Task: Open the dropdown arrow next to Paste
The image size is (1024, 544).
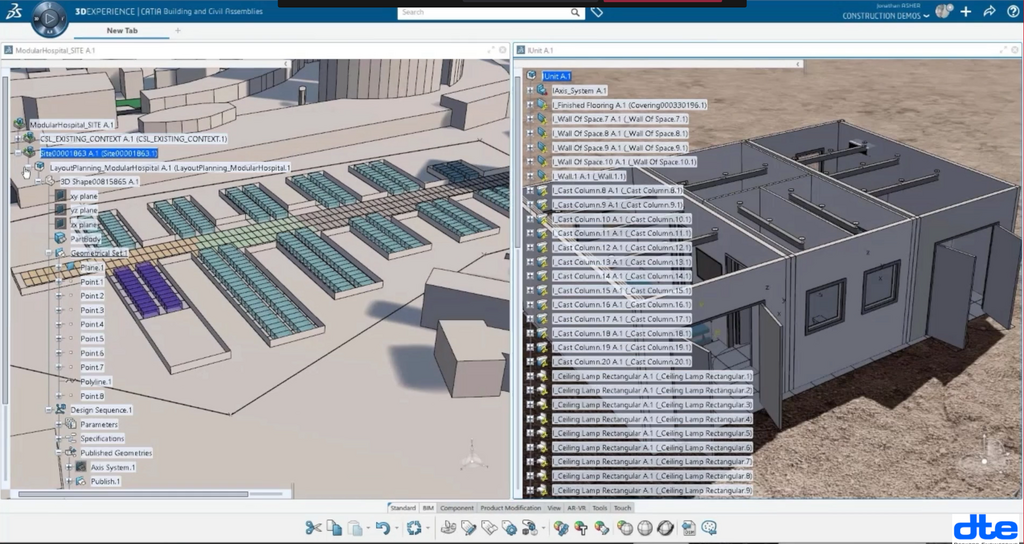Action: [368, 528]
